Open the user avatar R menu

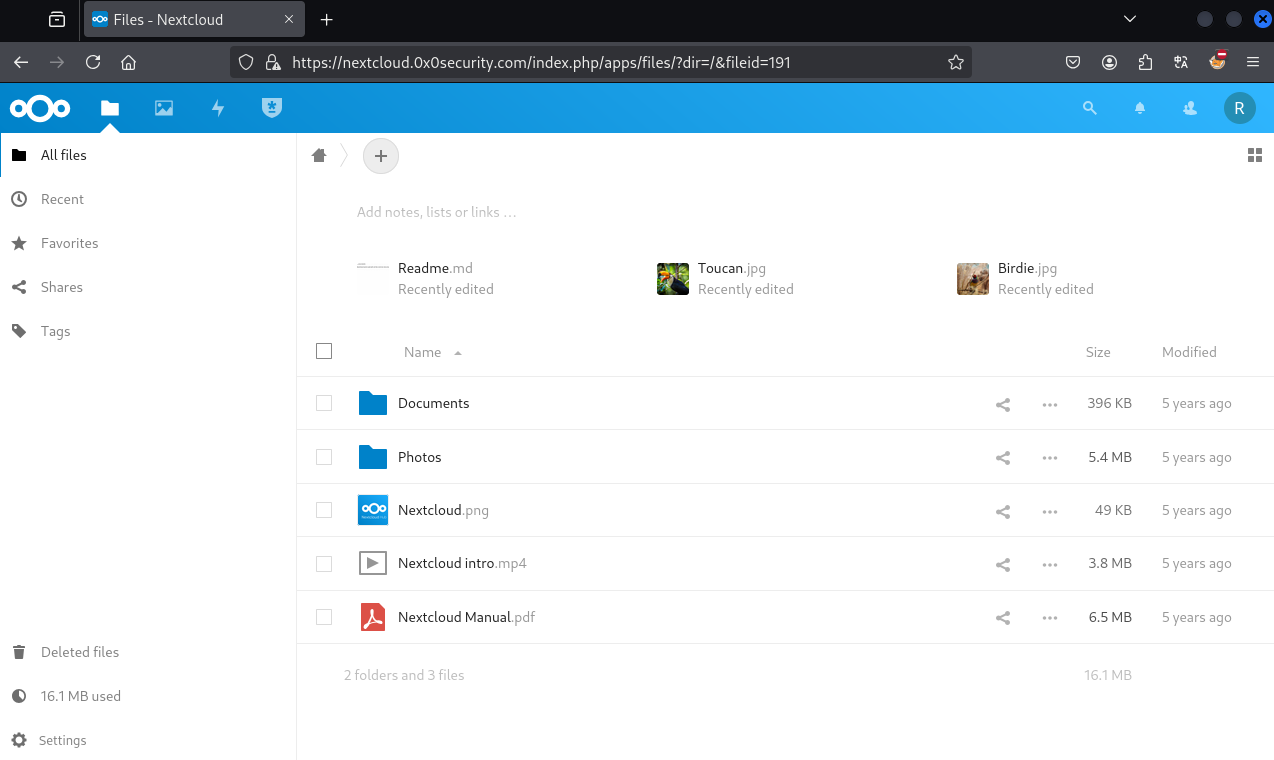1239,108
